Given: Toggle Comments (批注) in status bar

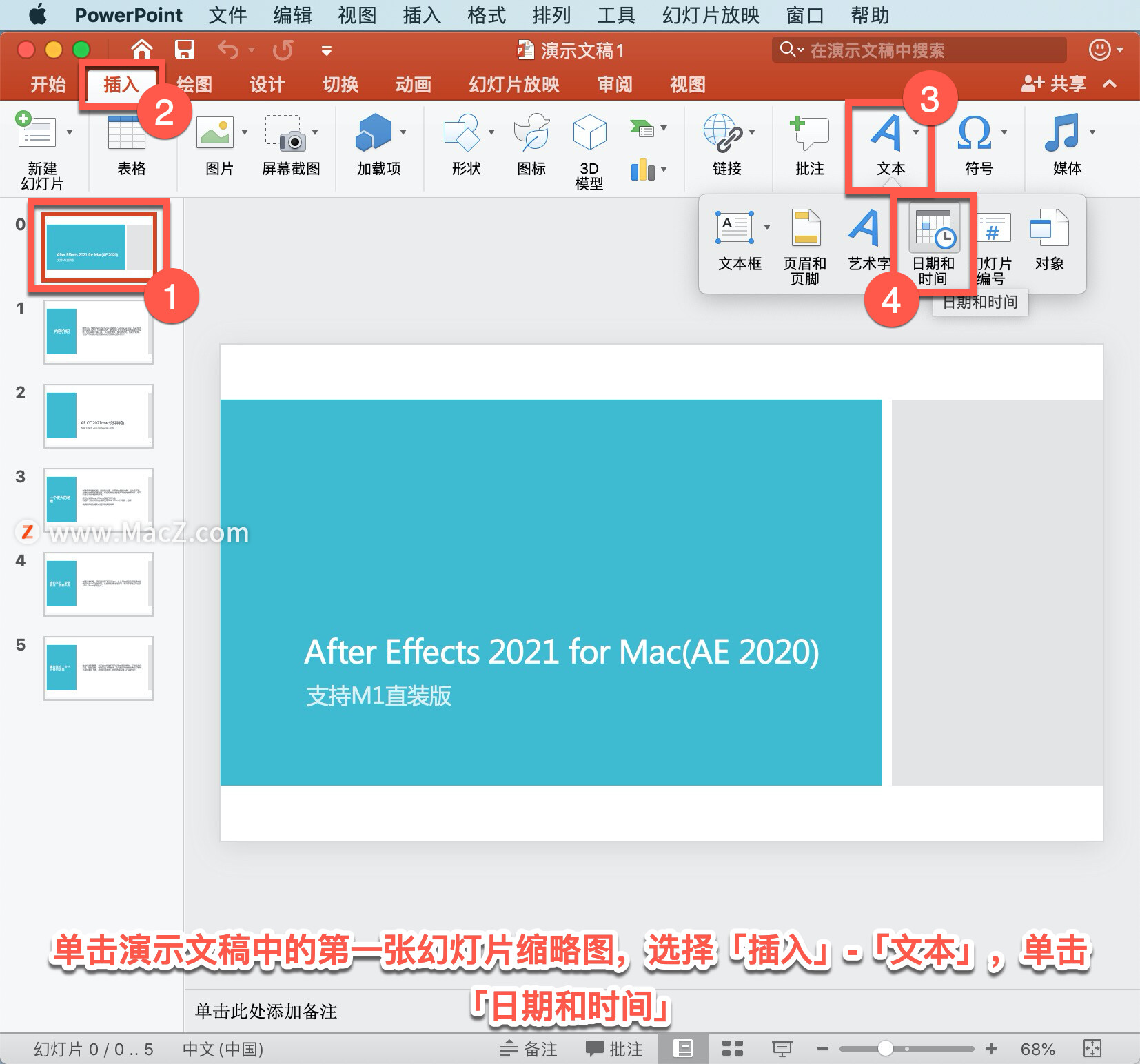Looking at the screenshot, I should (x=614, y=1049).
